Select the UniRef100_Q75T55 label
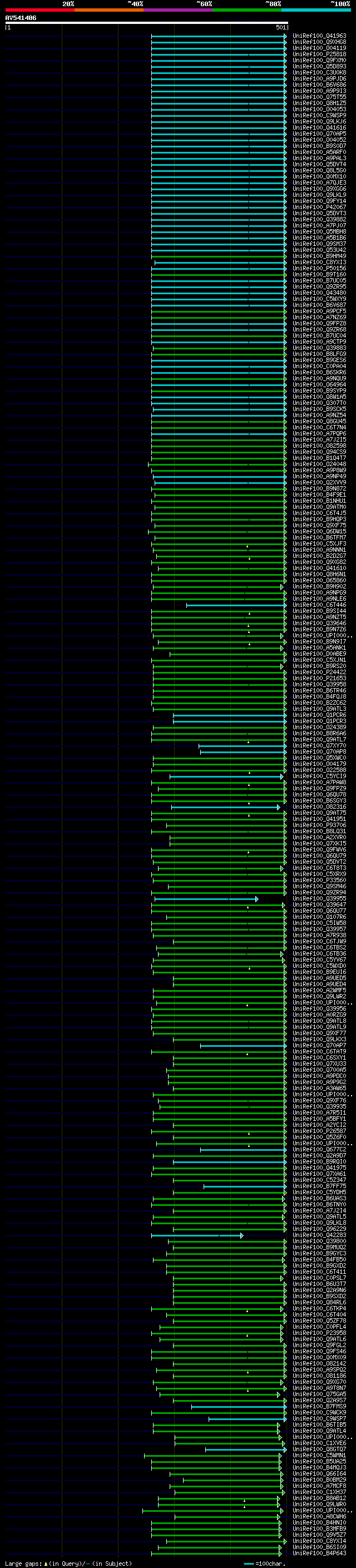 pos(319,97)
